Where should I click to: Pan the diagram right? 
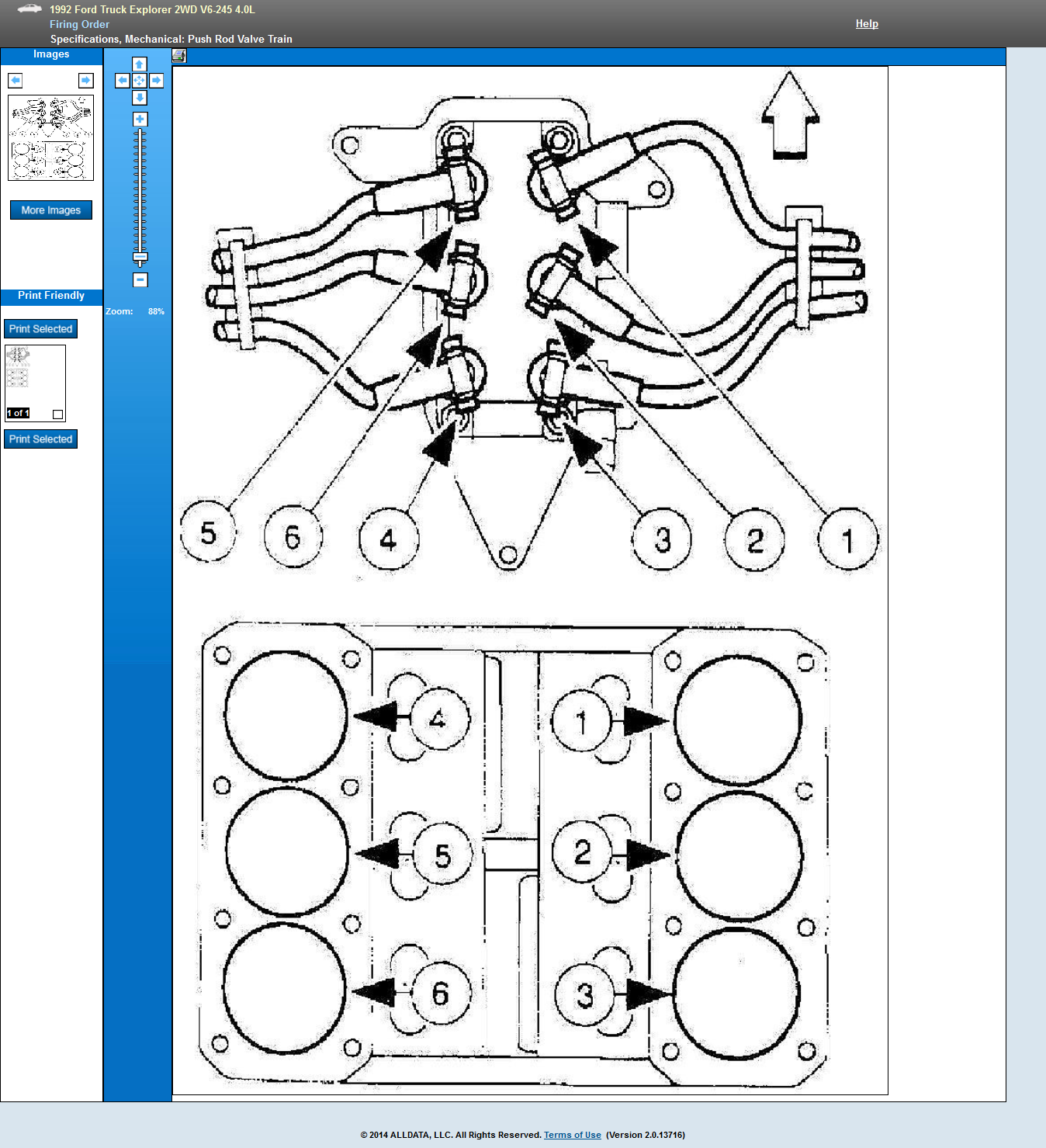point(157,81)
